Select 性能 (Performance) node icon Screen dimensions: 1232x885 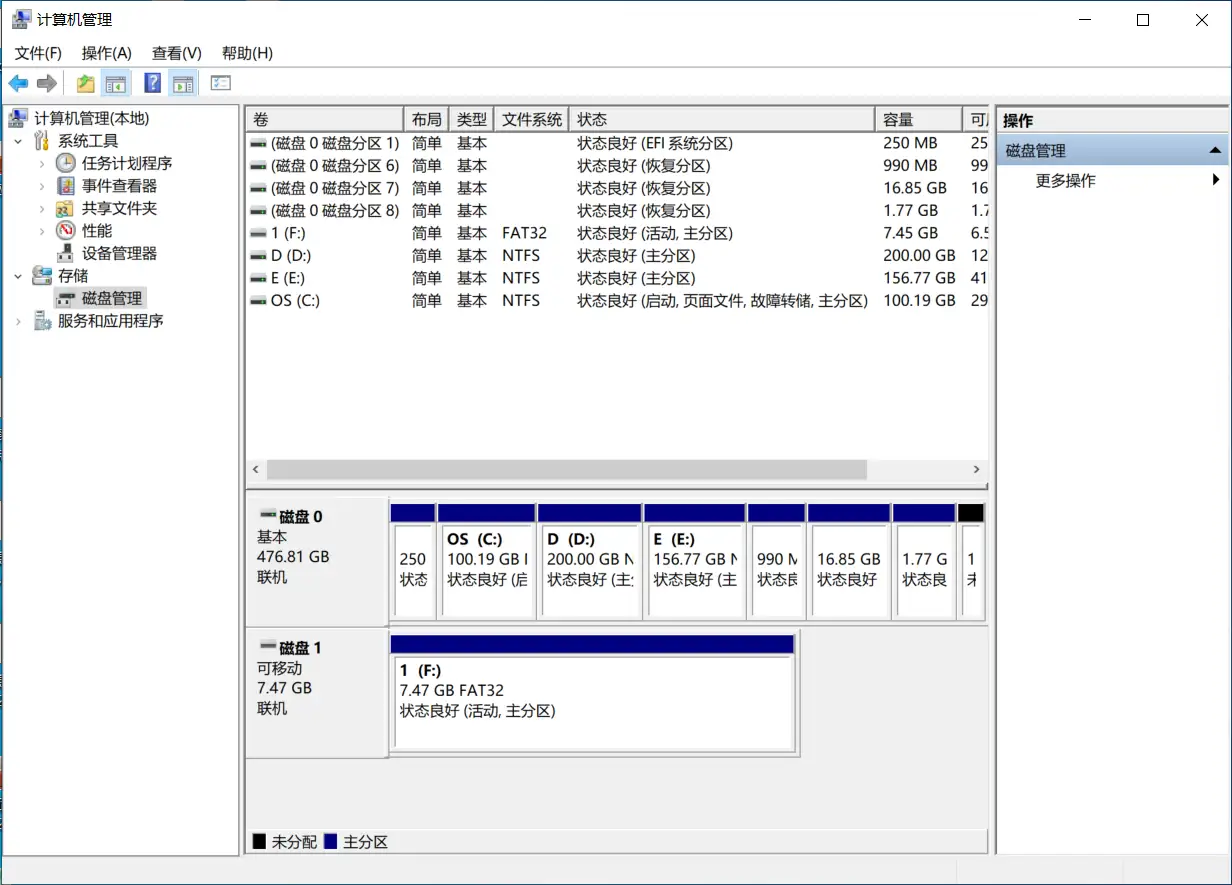click(65, 231)
